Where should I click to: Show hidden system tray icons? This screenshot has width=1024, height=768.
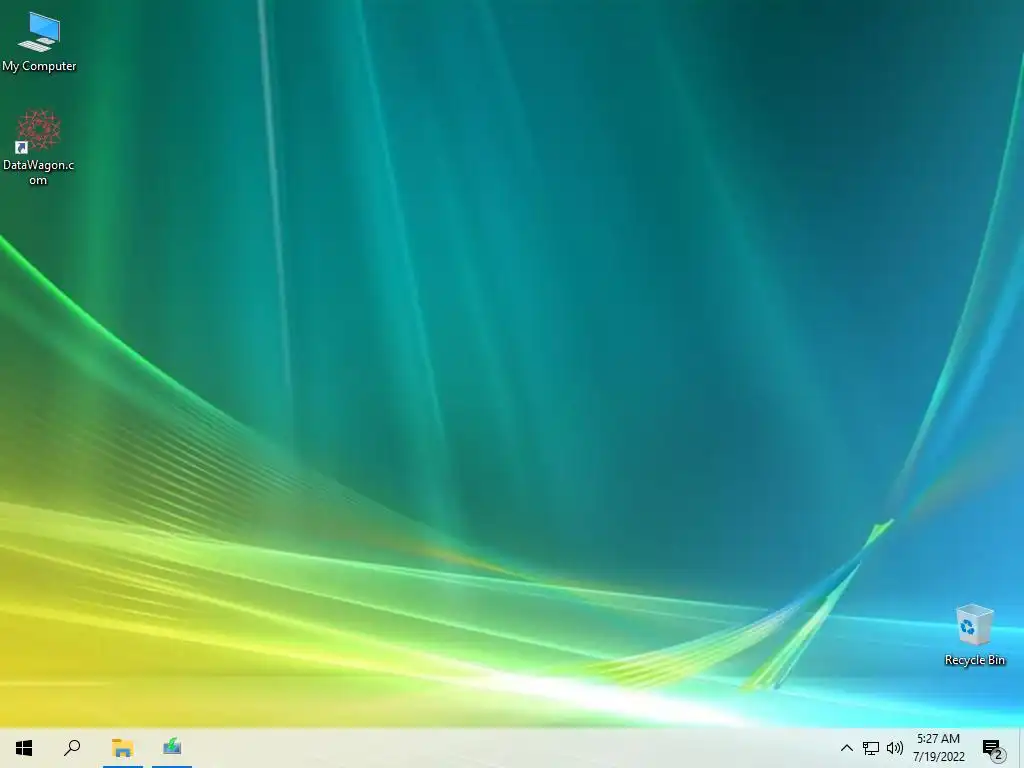(846, 748)
